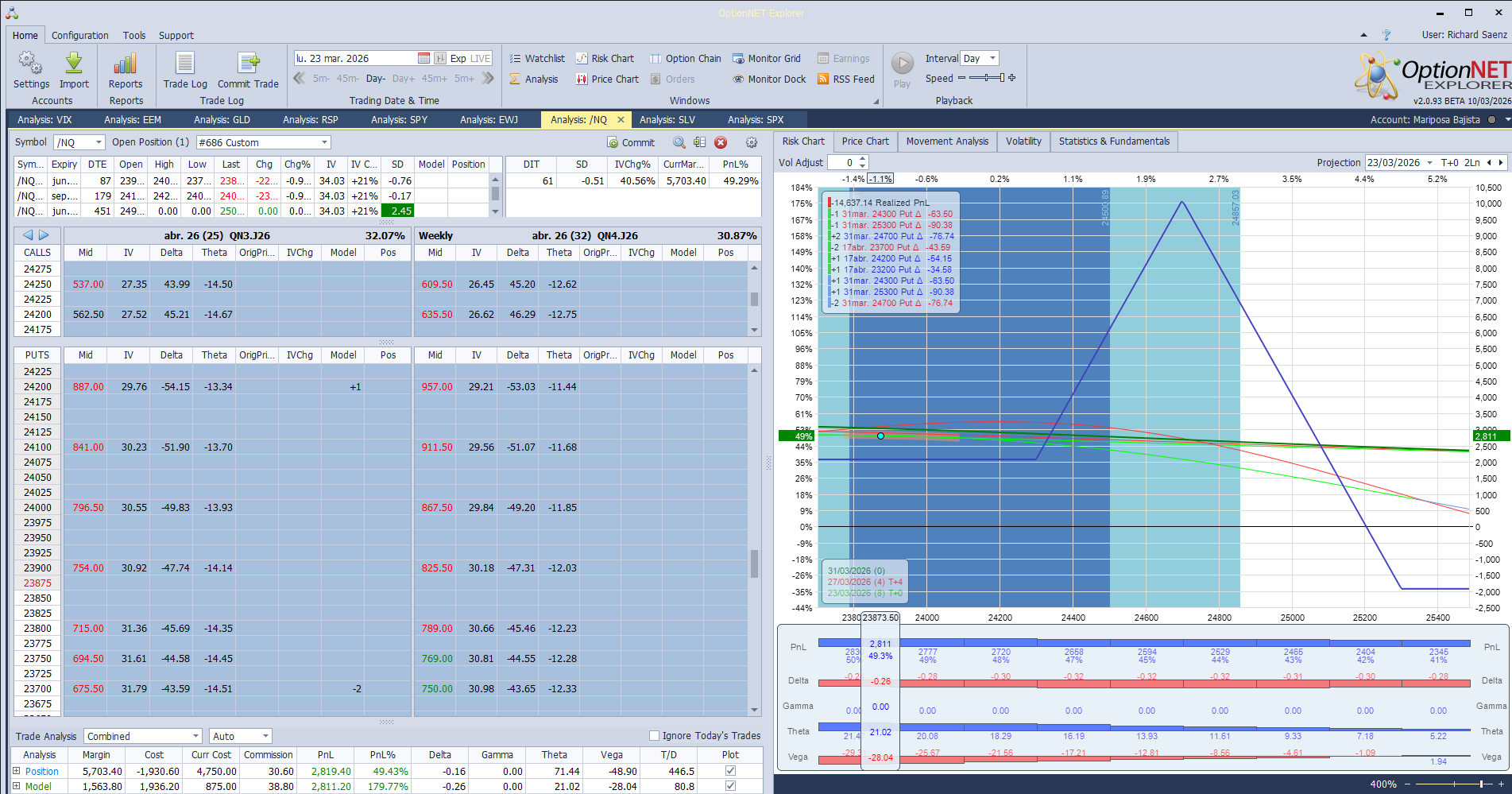
Task: Expand the Position row in Trade Analysis
Action: (16, 770)
